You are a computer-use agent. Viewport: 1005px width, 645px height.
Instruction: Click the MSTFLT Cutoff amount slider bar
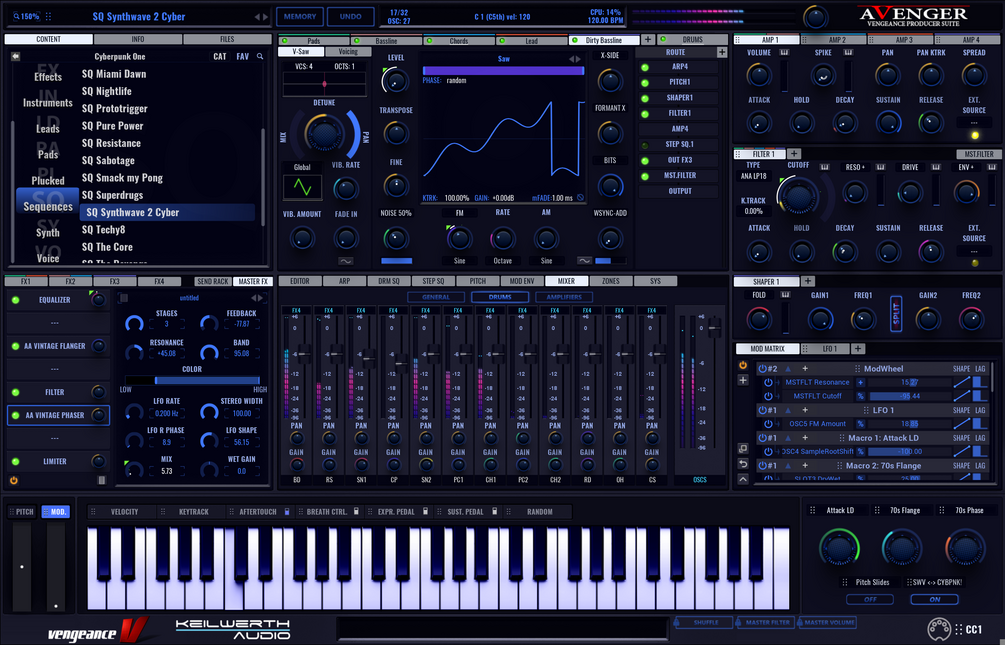click(x=909, y=396)
